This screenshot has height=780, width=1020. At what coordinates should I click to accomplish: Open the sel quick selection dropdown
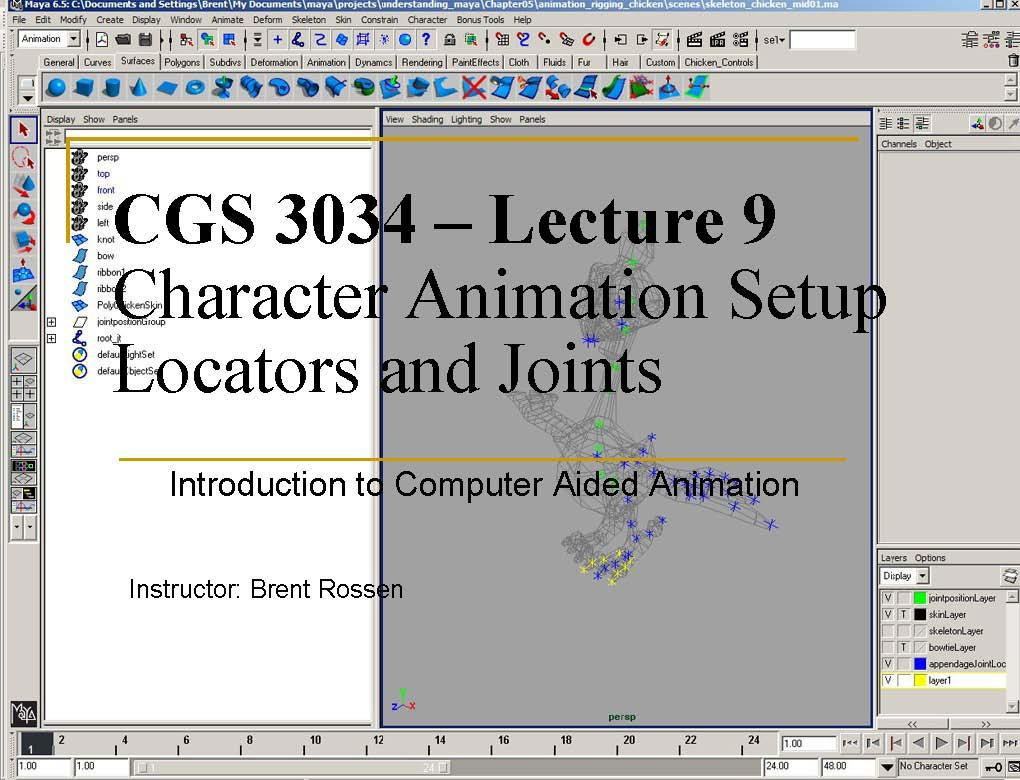coord(774,40)
